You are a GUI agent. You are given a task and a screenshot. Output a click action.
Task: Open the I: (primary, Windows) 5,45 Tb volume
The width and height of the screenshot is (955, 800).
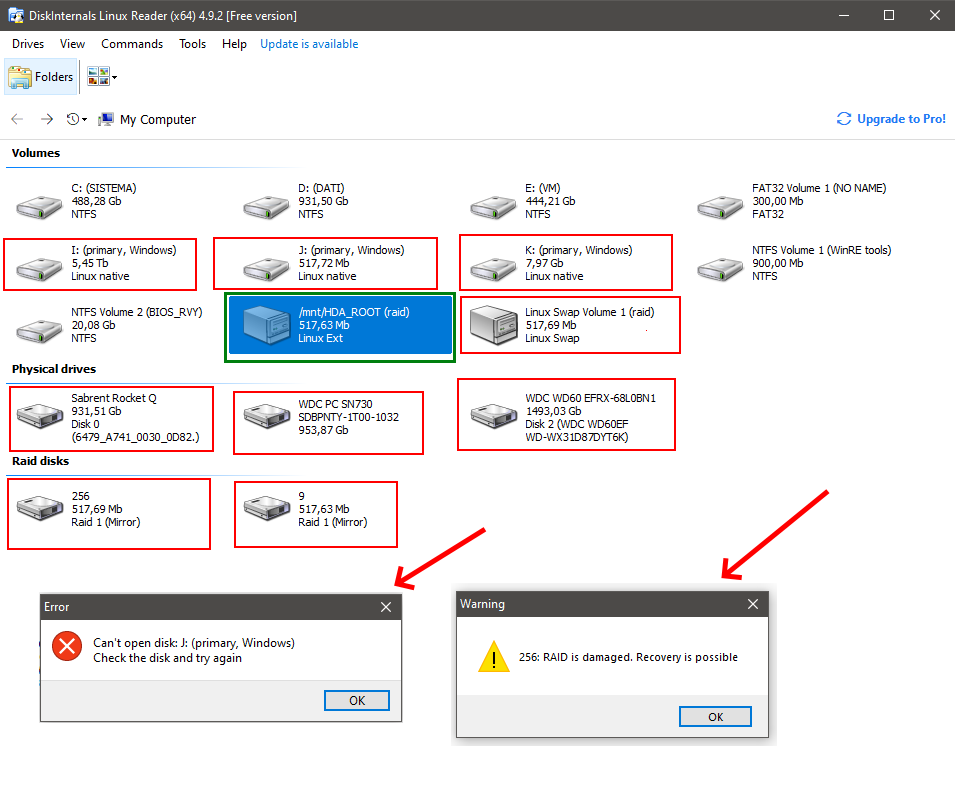(39, 265)
